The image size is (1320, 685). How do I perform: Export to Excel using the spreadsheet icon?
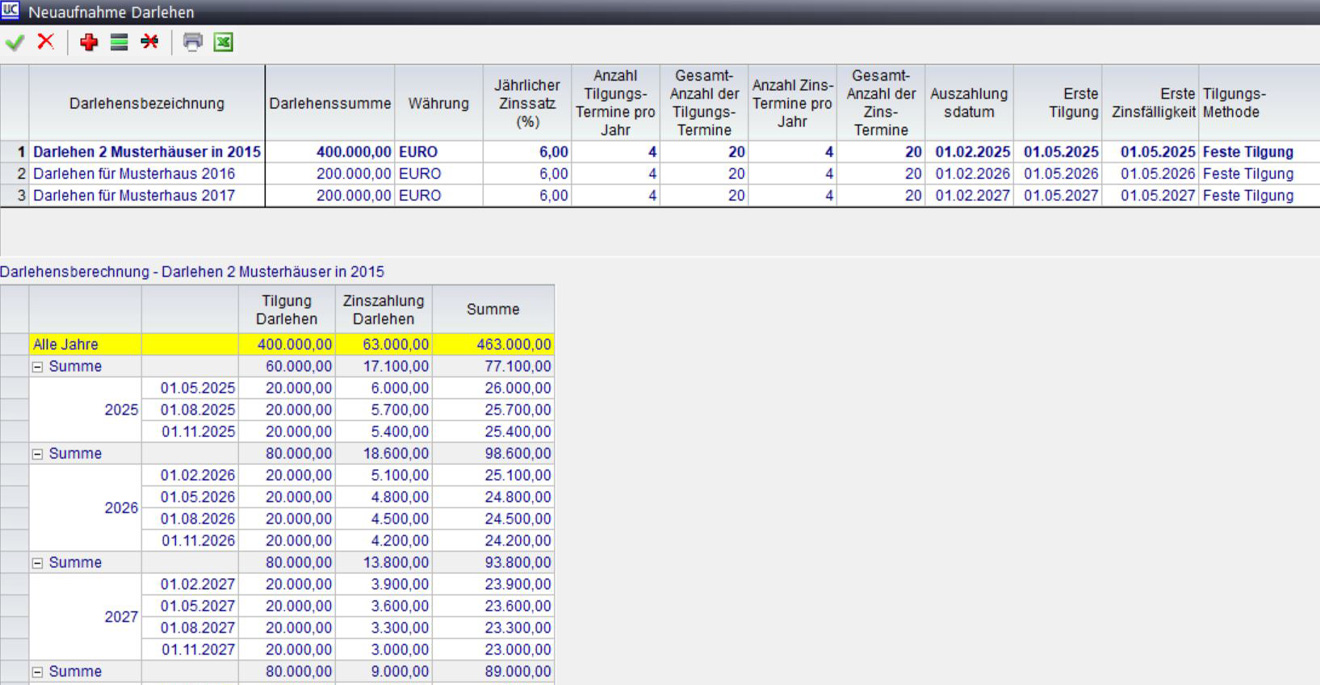pos(223,42)
